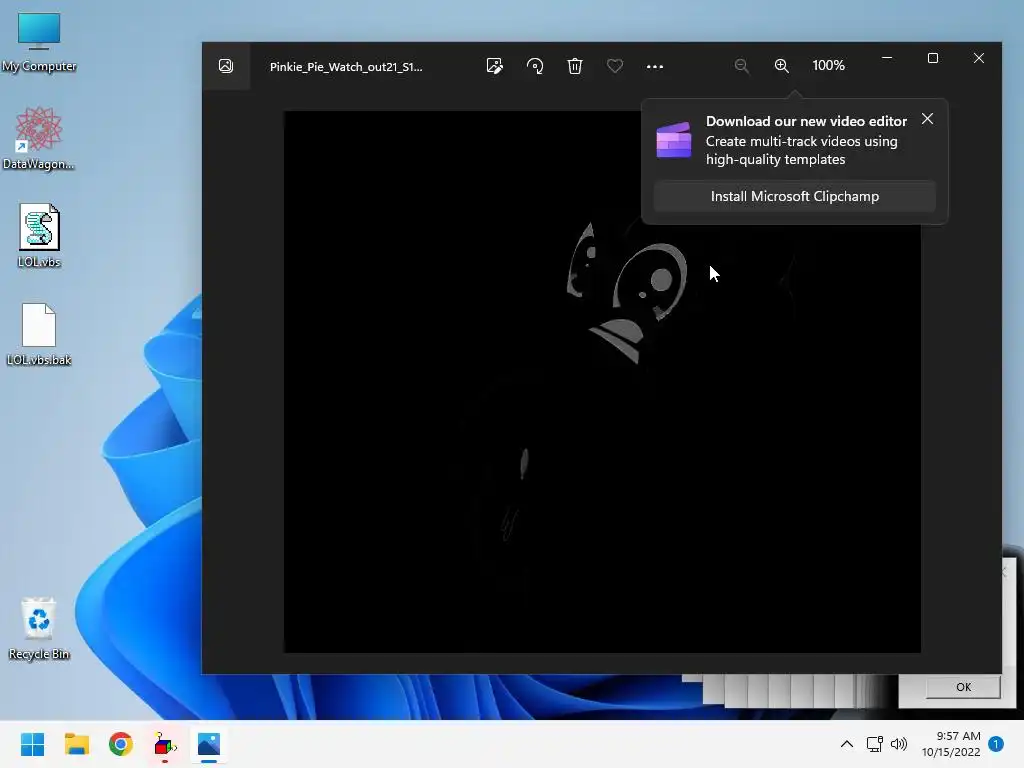Select the LOL.vbs.bak file
This screenshot has width=1024, height=768.
(x=39, y=334)
